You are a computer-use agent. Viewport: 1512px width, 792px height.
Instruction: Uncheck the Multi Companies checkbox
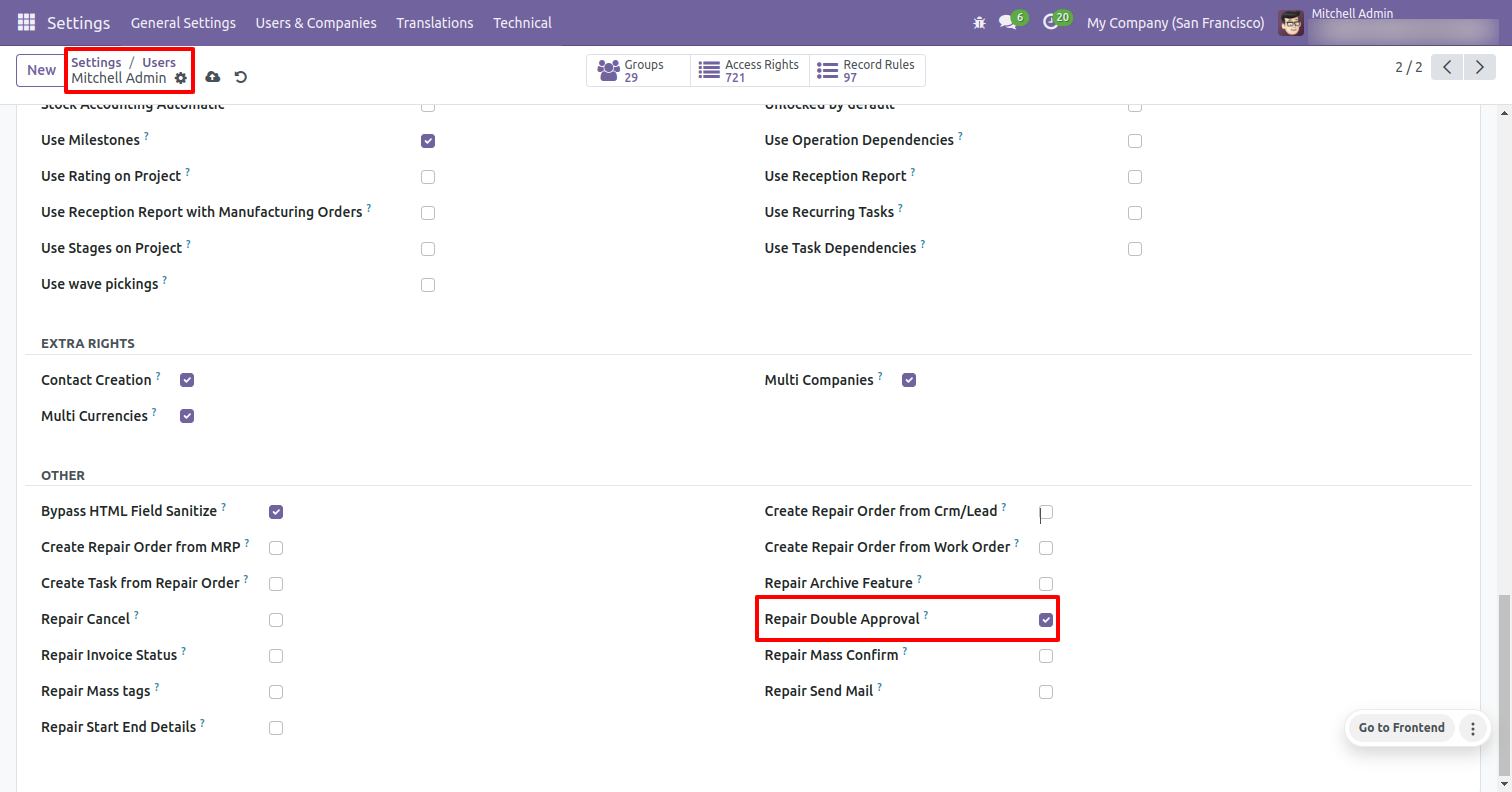[909, 380]
